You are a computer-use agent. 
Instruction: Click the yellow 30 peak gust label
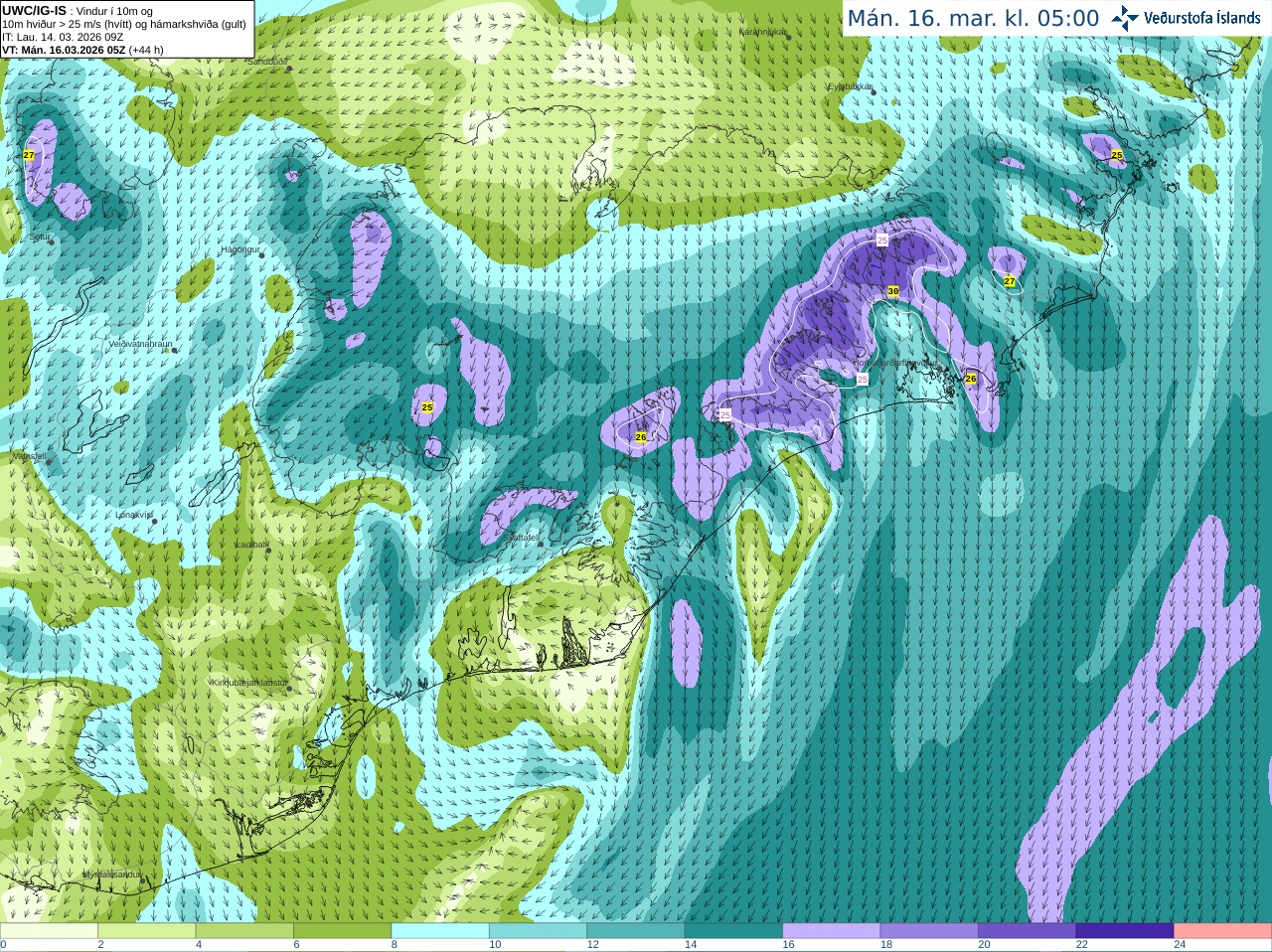(893, 291)
